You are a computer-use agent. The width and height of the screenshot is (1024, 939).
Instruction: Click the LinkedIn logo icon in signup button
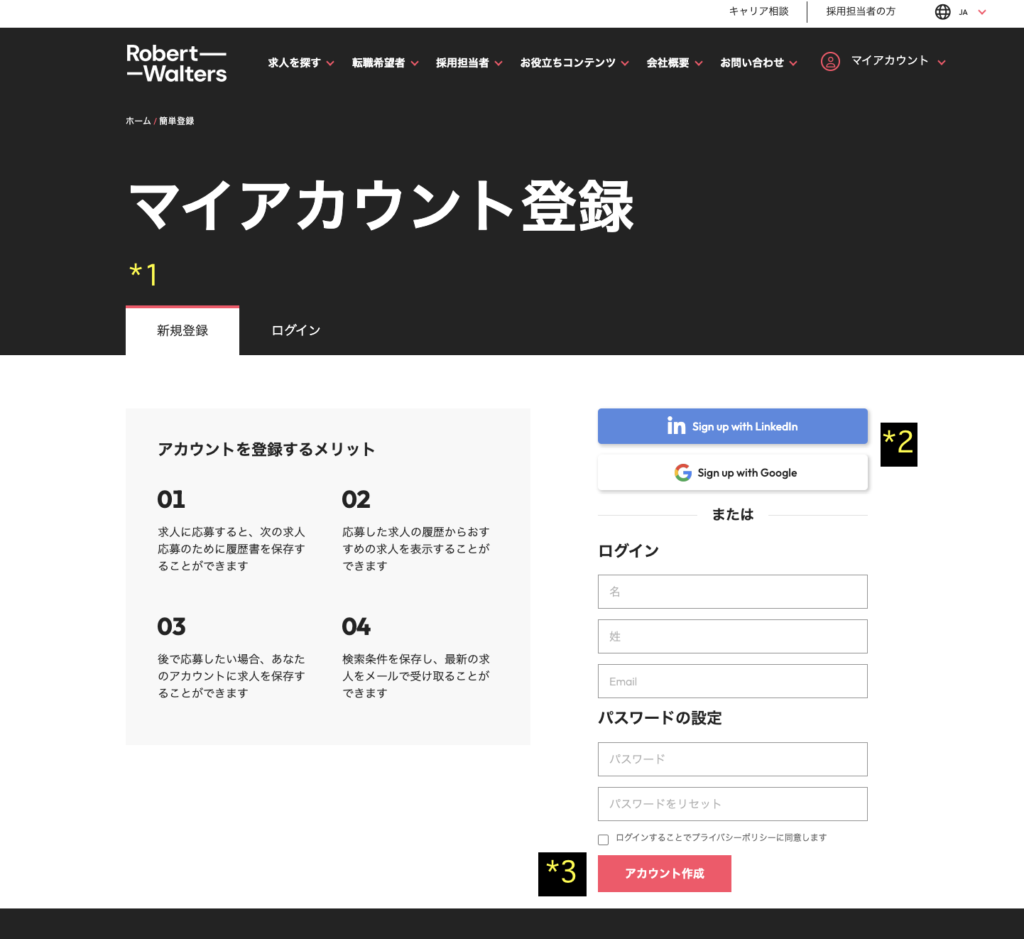pyautogui.click(x=676, y=426)
